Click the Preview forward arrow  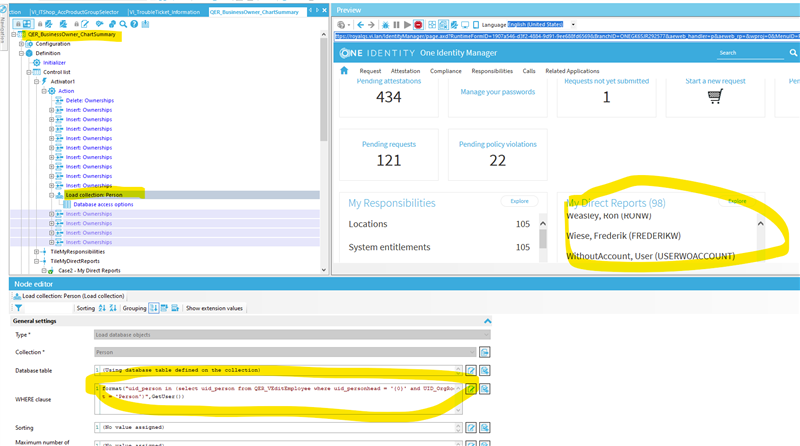[x=371, y=24]
